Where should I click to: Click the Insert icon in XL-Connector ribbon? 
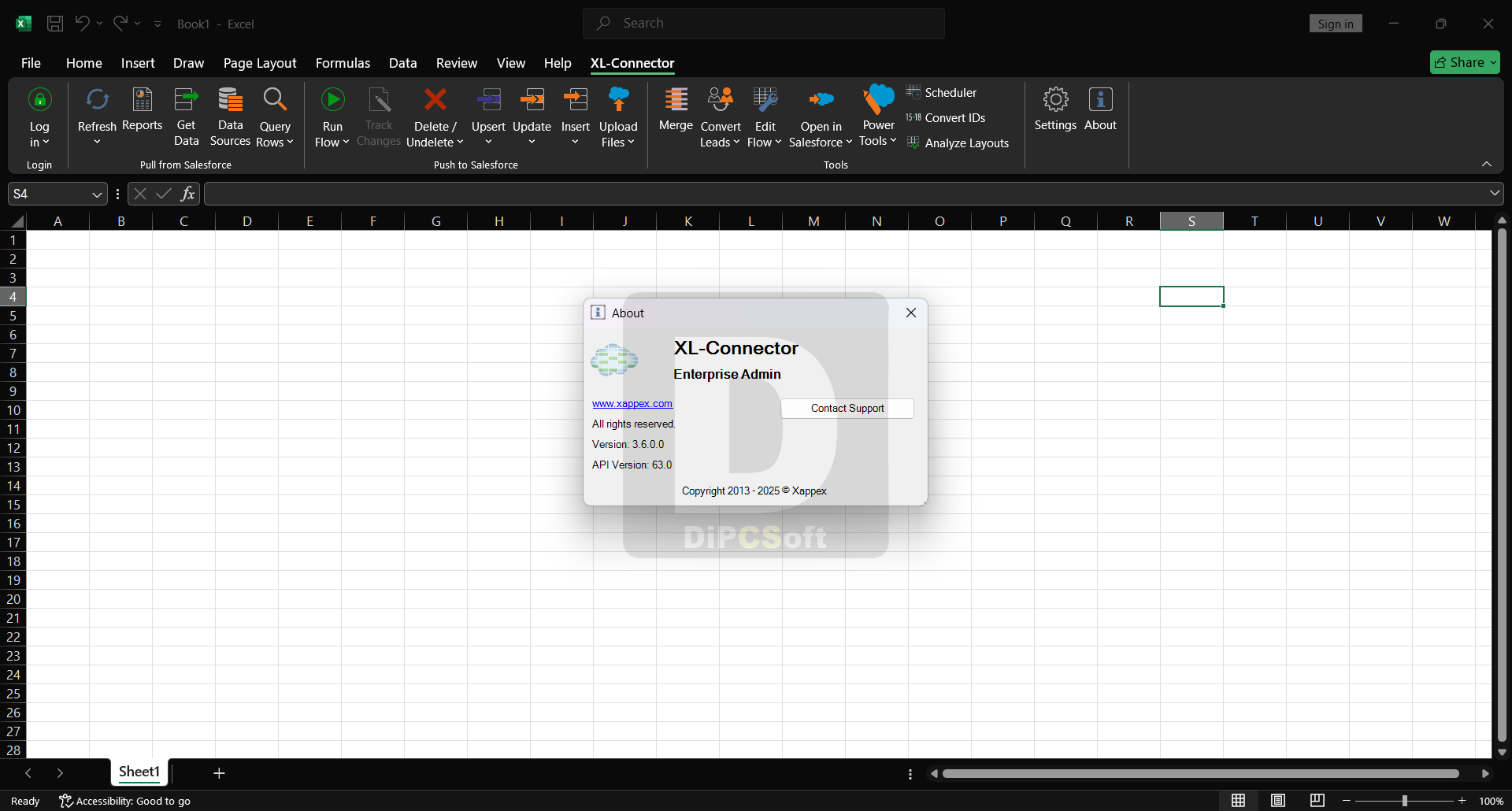tap(576, 100)
